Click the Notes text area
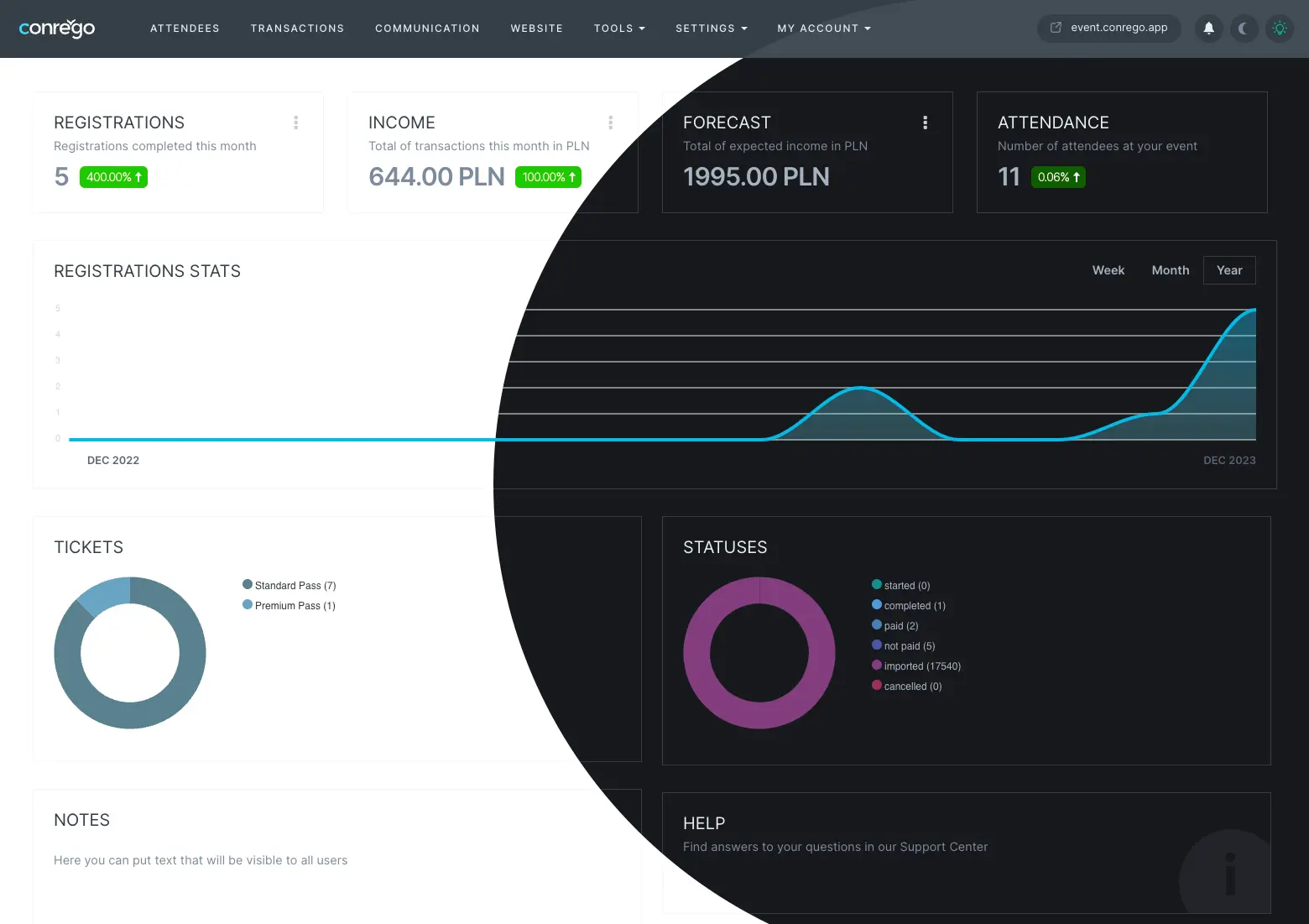 tap(201, 860)
